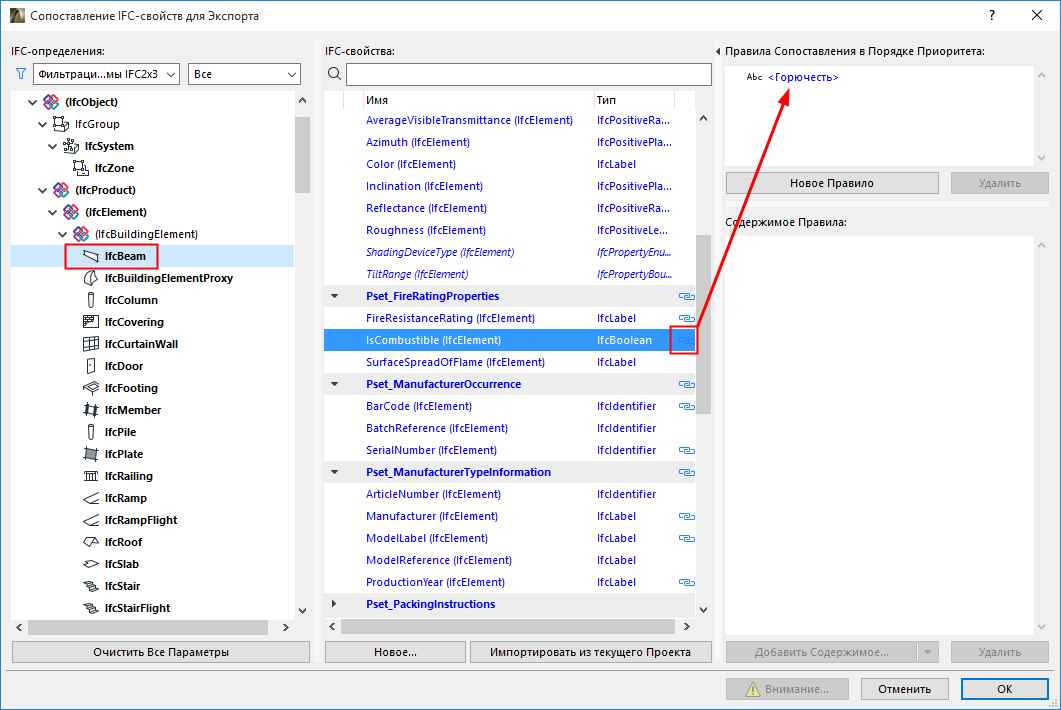Collapse the (IfcBuildingElement) tree node

62,234
